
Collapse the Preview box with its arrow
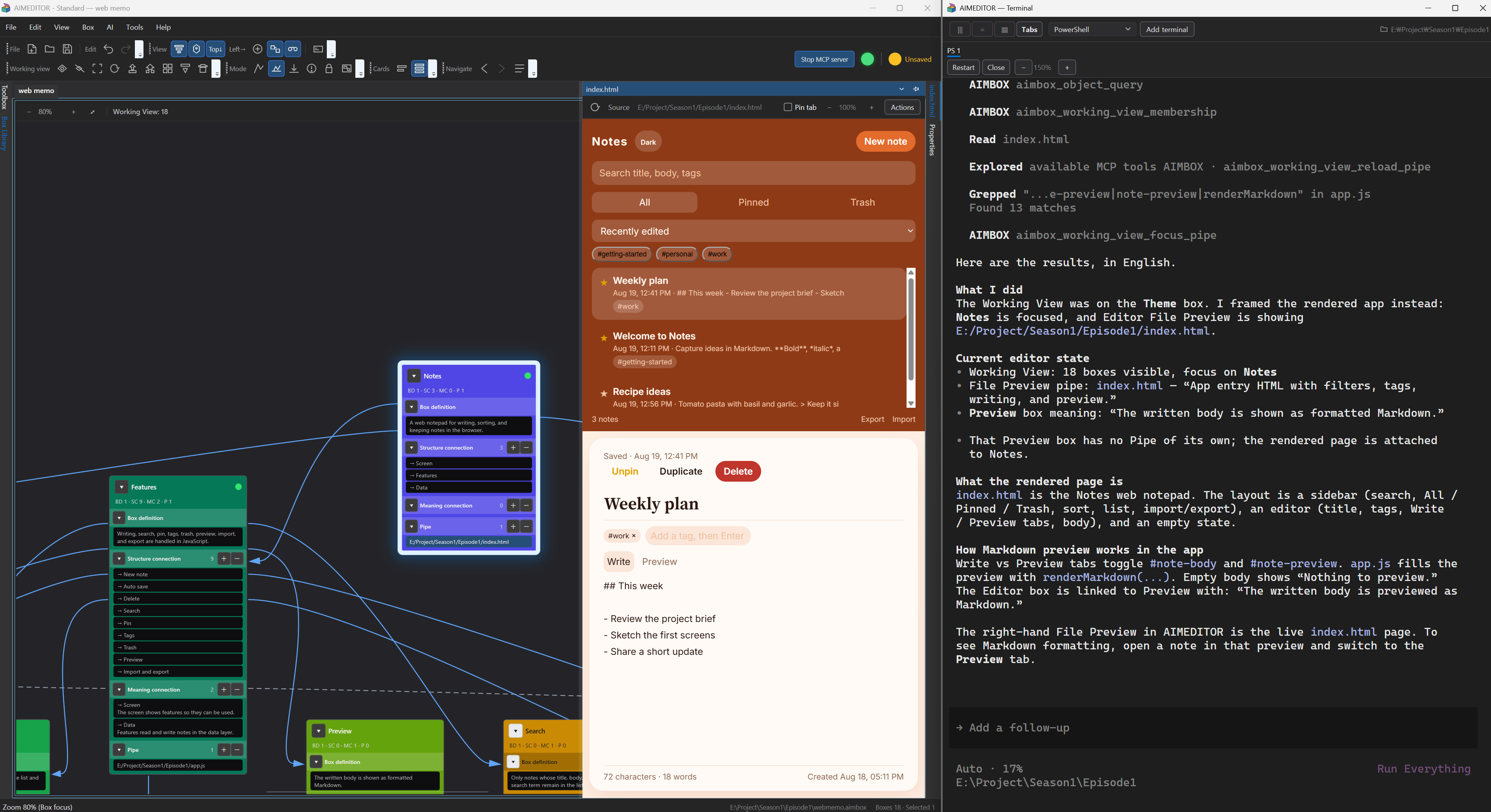[318, 731]
